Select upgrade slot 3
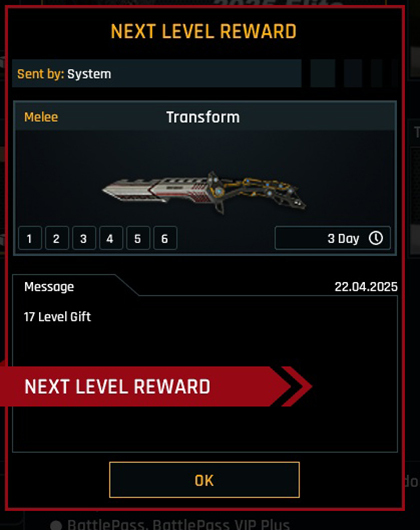The height and width of the screenshot is (530, 420). 84,238
